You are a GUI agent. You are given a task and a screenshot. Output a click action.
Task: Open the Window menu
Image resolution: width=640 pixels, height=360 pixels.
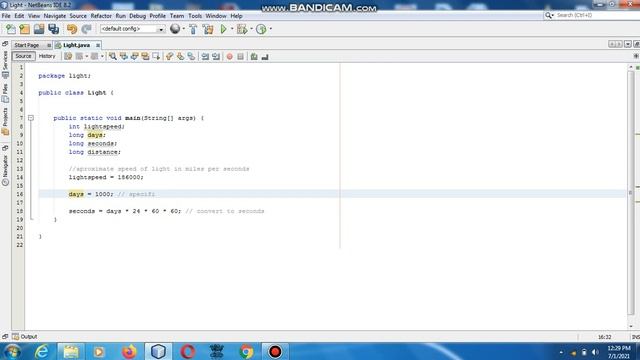pos(216,16)
